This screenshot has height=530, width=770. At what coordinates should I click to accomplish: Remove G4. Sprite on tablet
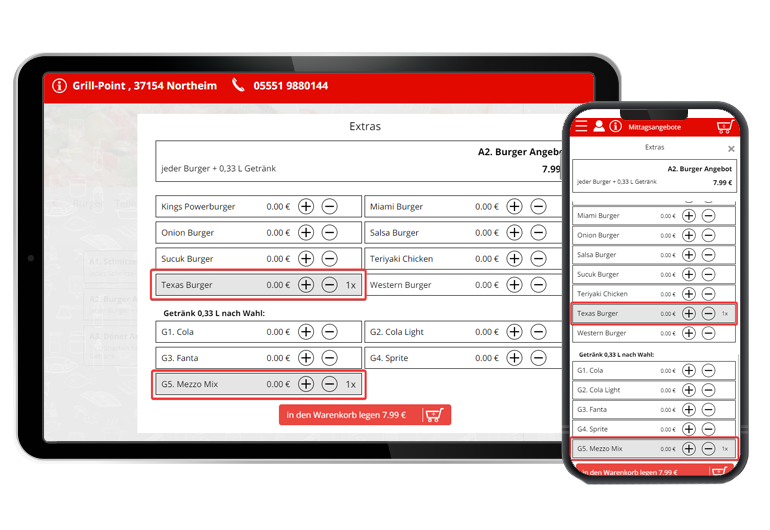tap(538, 358)
